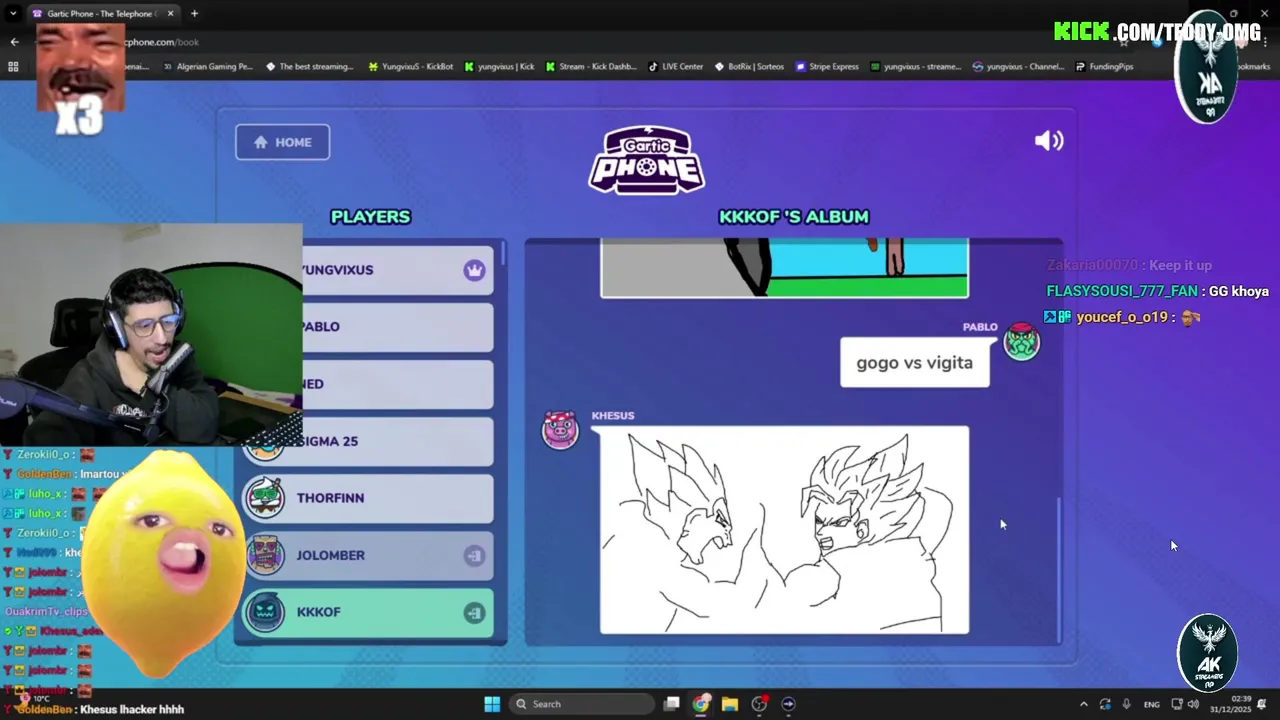
Task: Switch the ENG input language indicator
Action: pos(1152,704)
